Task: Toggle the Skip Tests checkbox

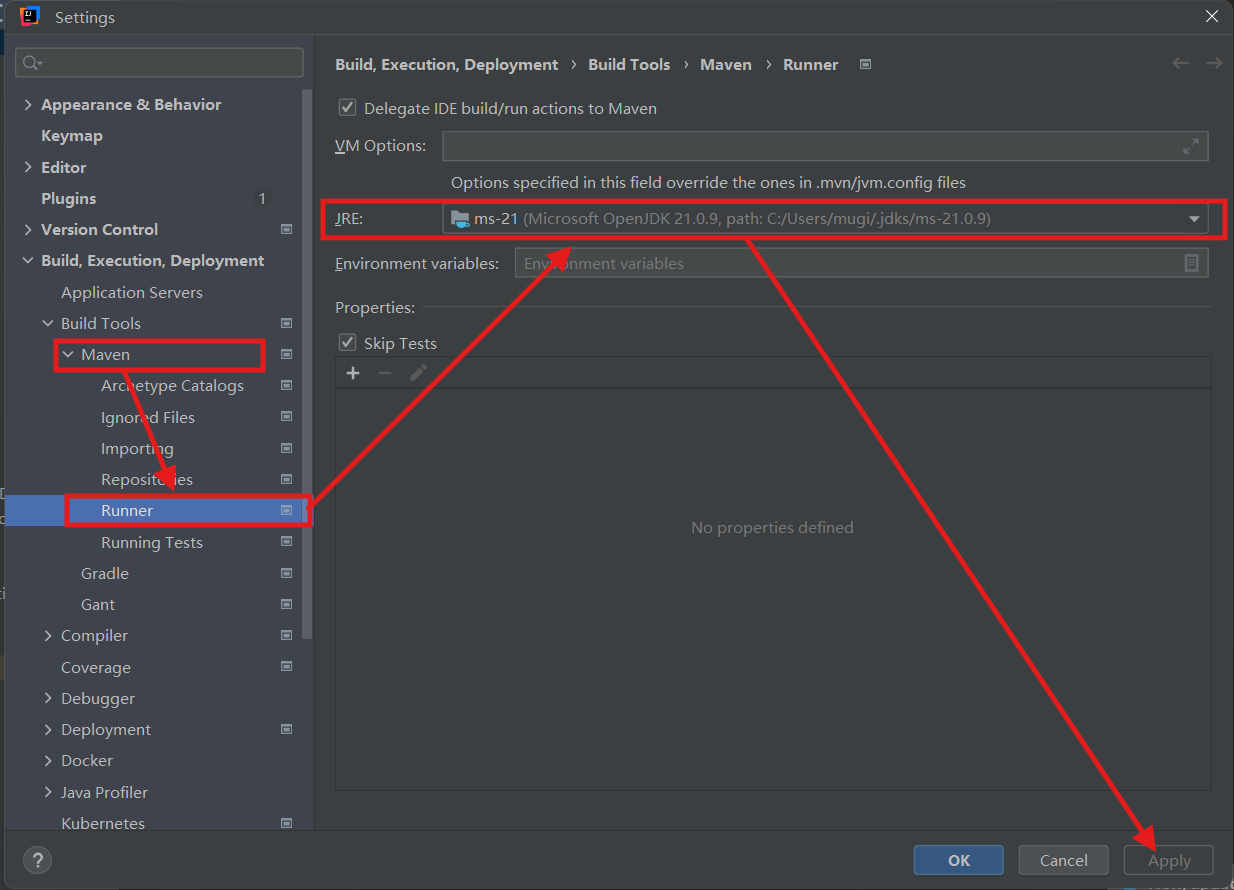Action: [x=348, y=343]
